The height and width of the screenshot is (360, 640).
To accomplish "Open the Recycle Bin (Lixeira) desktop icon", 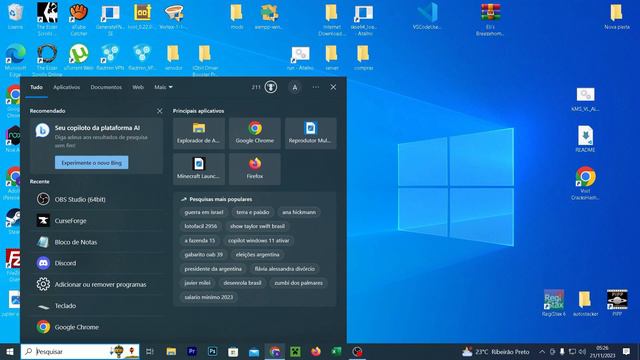I will (15, 16).
